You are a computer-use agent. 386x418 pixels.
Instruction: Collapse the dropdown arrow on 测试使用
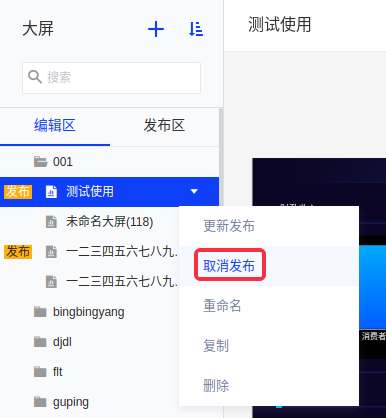click(x=194, y=191)
